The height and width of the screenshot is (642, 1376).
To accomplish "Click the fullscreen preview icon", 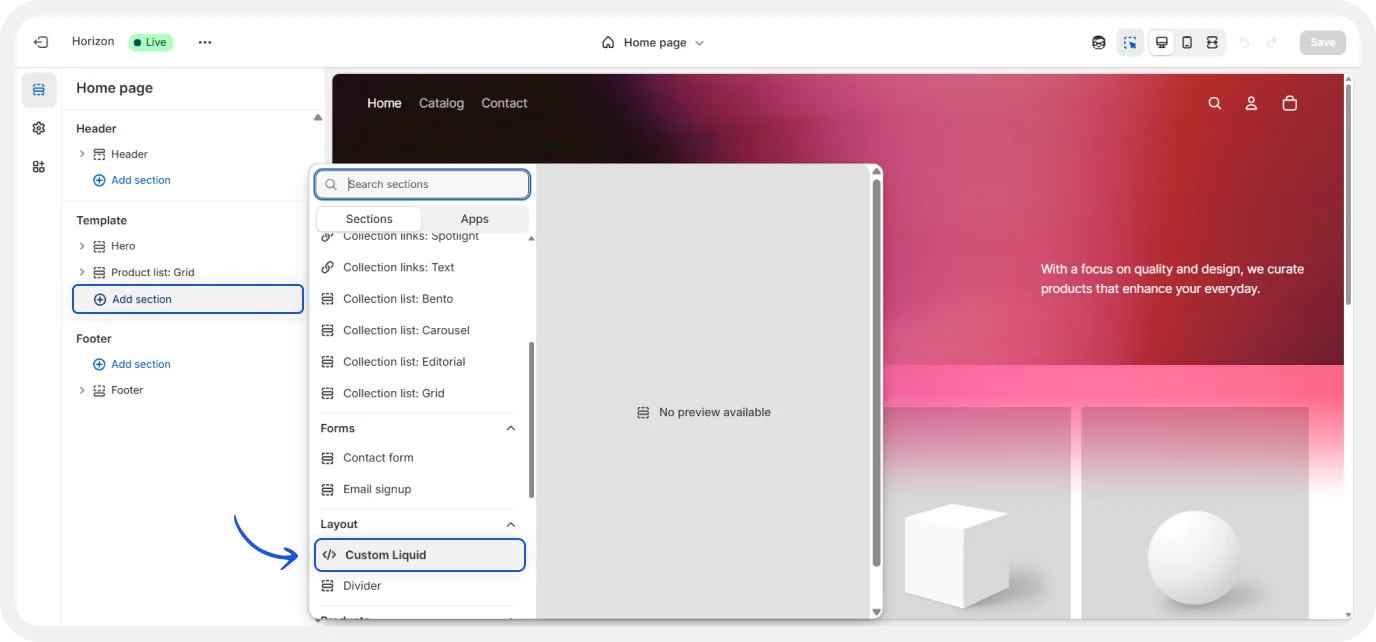I will pos(1212,42).
